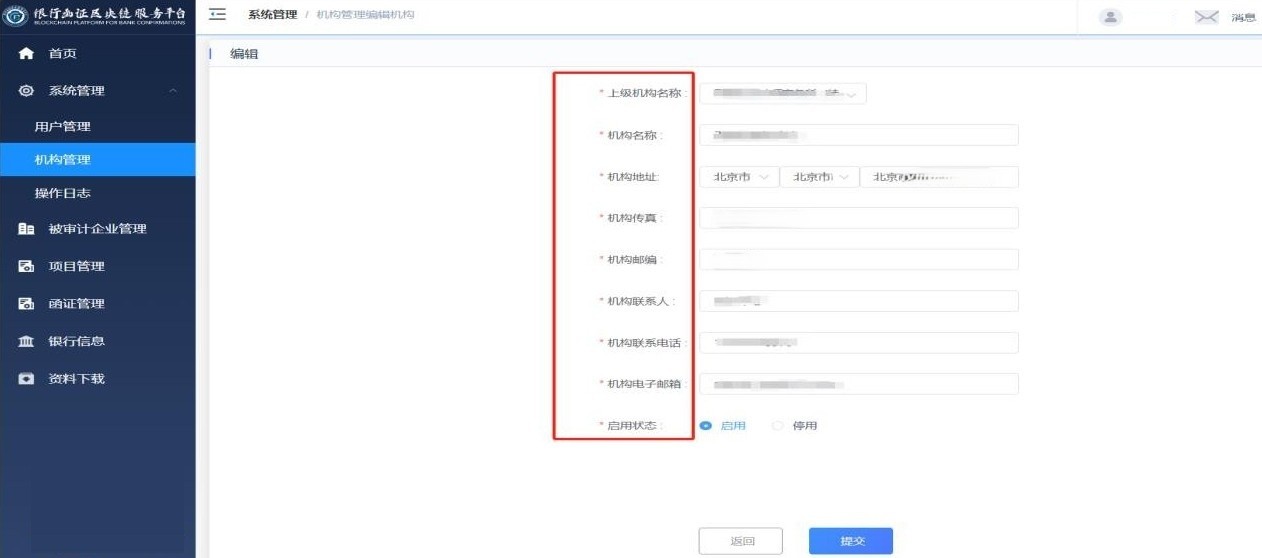
Task: Click the 资料下载 download icon
Action: click(27, 379)
